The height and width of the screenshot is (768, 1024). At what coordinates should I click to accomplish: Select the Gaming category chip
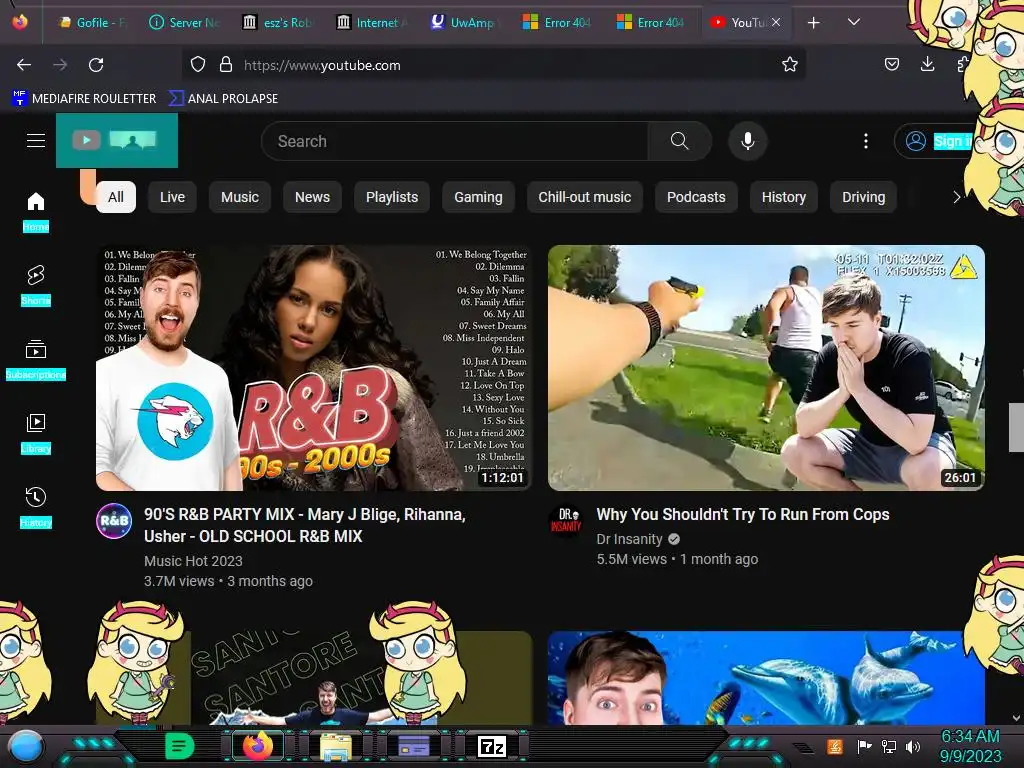478,197
